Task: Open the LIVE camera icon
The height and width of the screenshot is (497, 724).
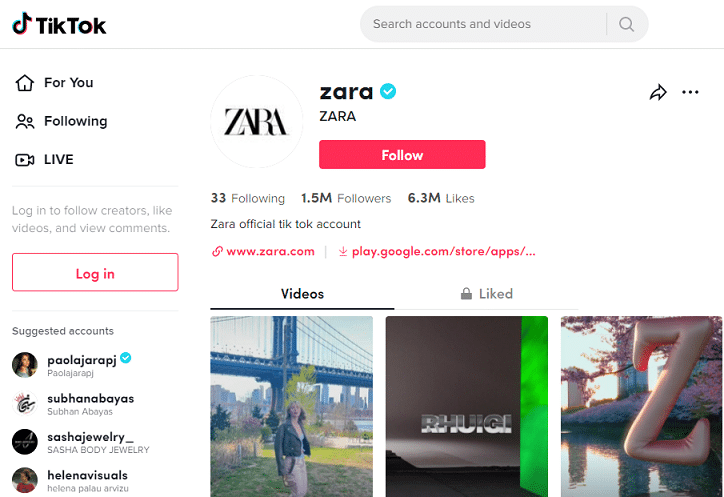Action: 24,160
